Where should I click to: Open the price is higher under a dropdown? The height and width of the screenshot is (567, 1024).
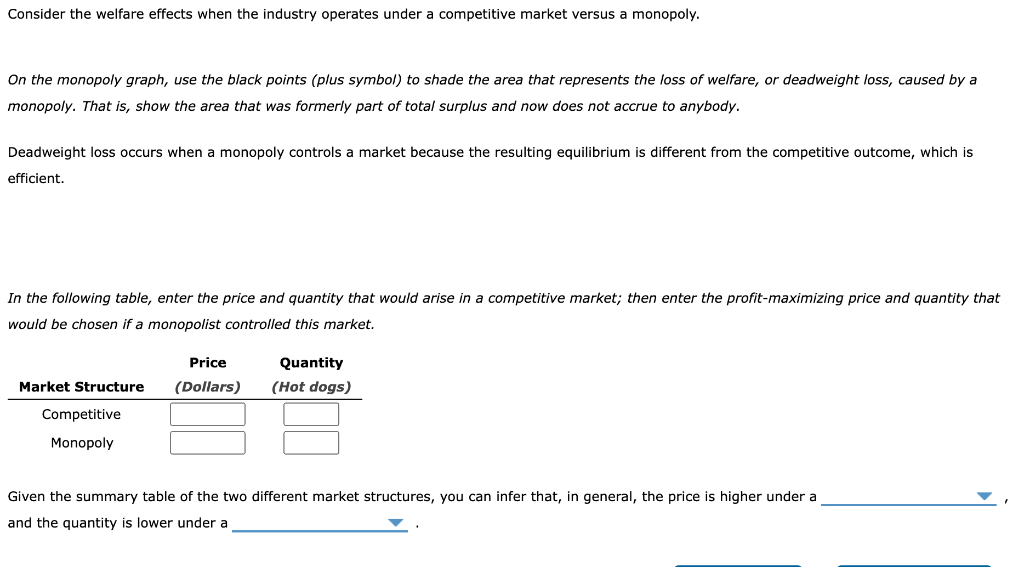(908, 496)
